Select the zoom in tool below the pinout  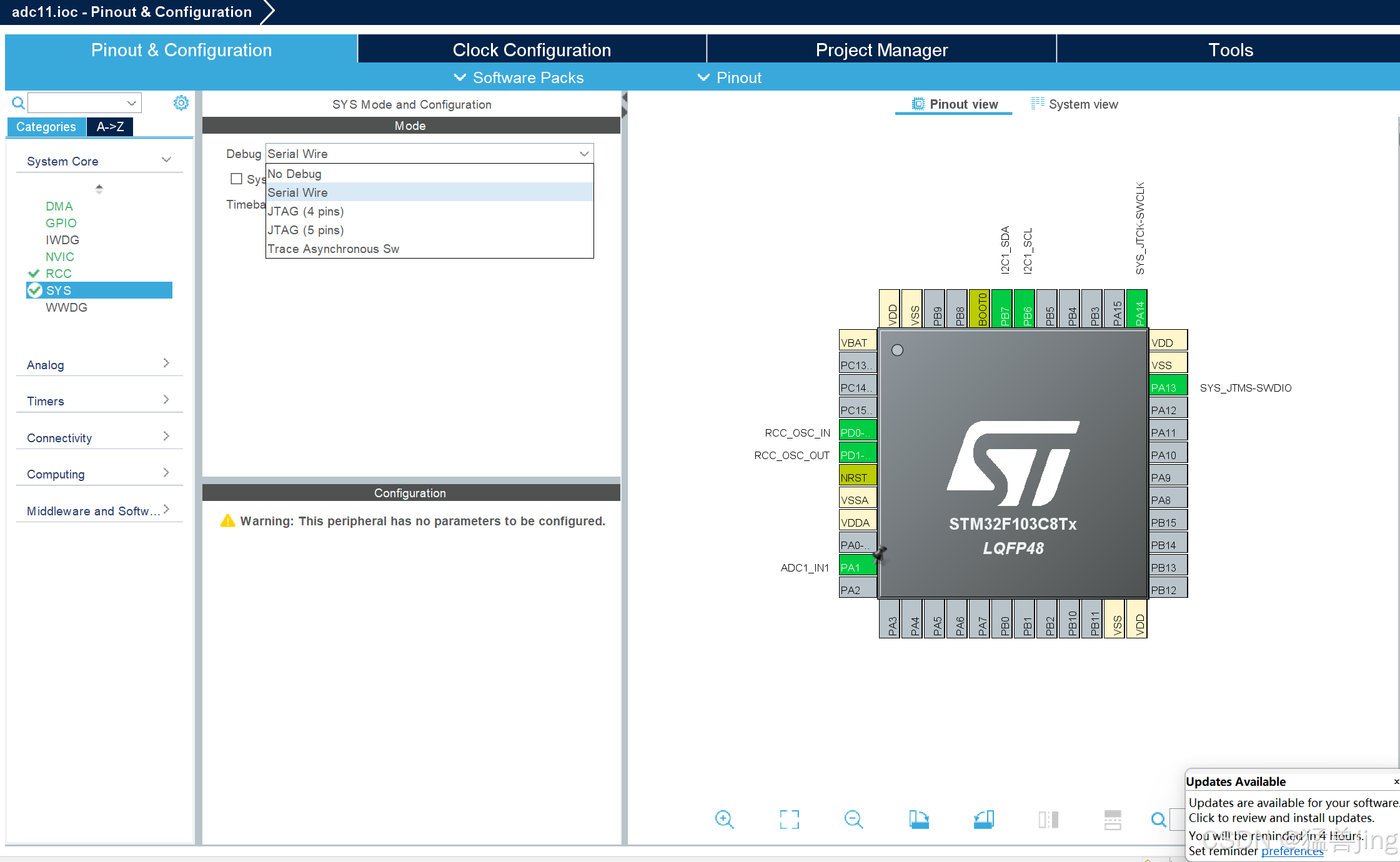pos(724,819)
